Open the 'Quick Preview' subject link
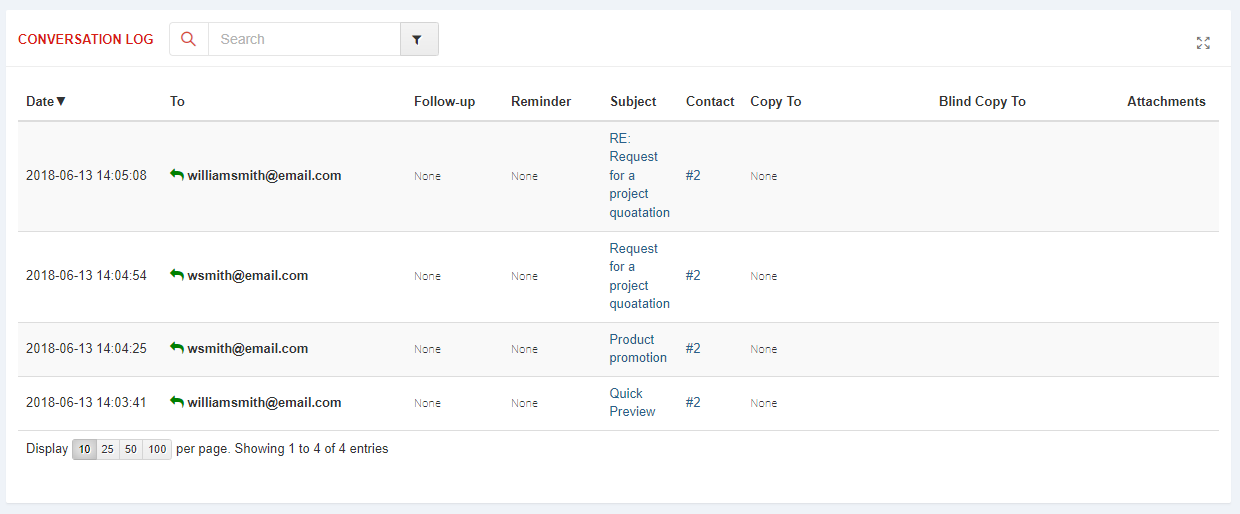Screen dimensions: 1240x514 633,402
